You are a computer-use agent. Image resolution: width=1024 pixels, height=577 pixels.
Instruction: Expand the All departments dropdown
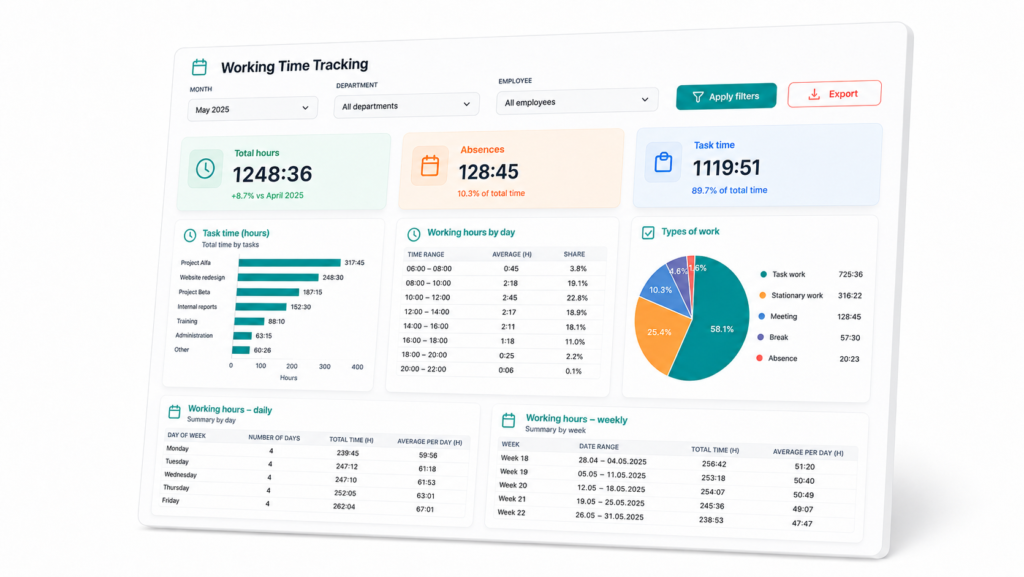(406, 105)
